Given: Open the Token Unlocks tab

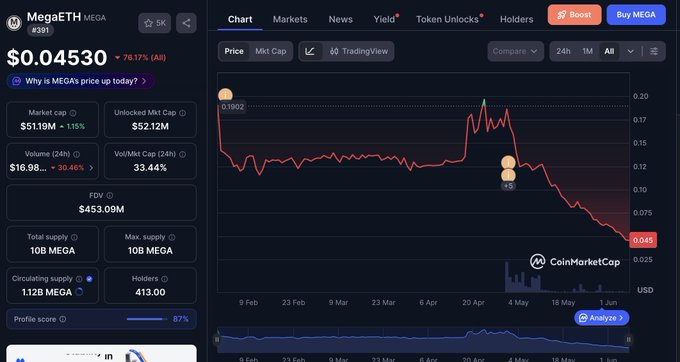Looking at the screenshot, I should [448, 20].
